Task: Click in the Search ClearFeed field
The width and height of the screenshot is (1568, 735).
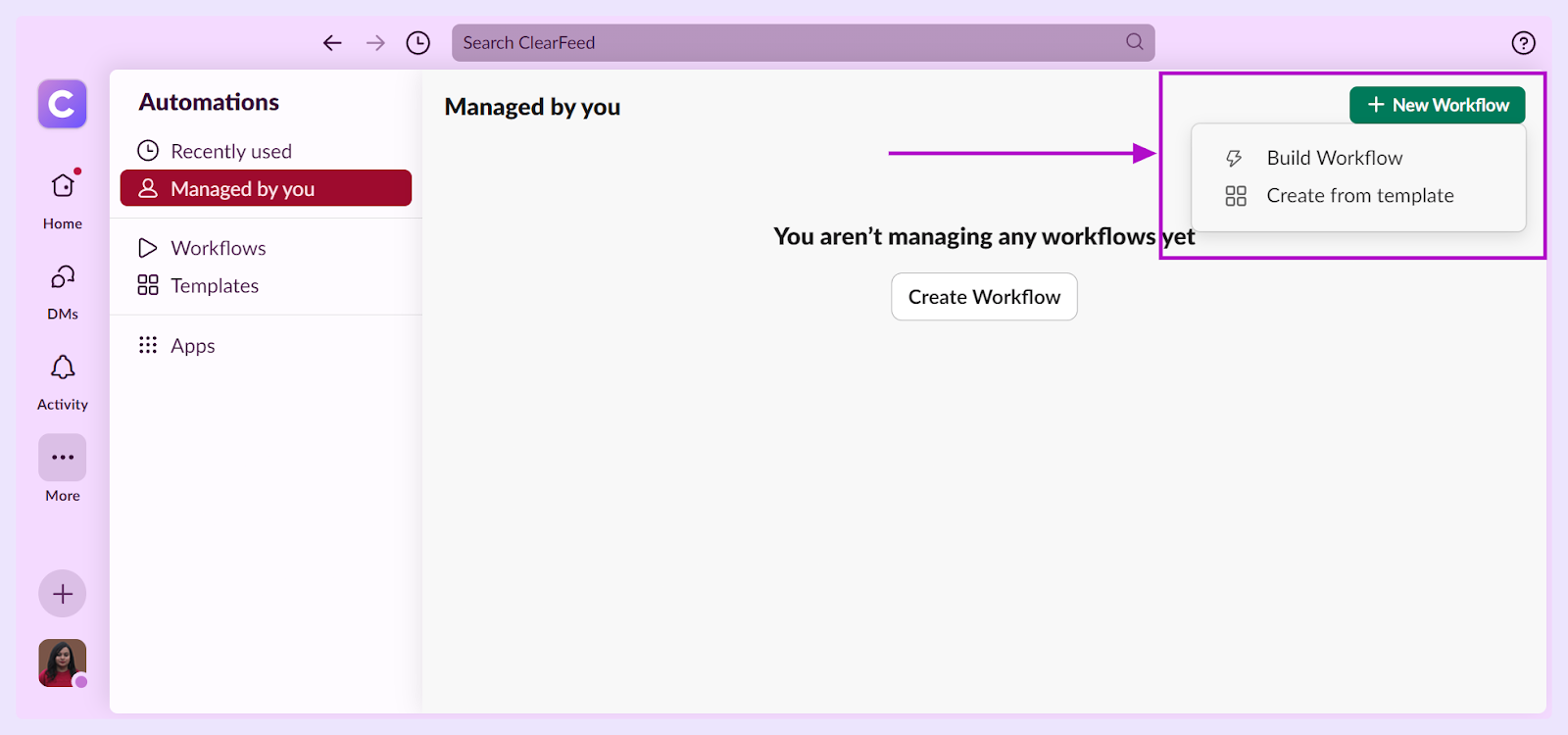Action: (803, 43)
